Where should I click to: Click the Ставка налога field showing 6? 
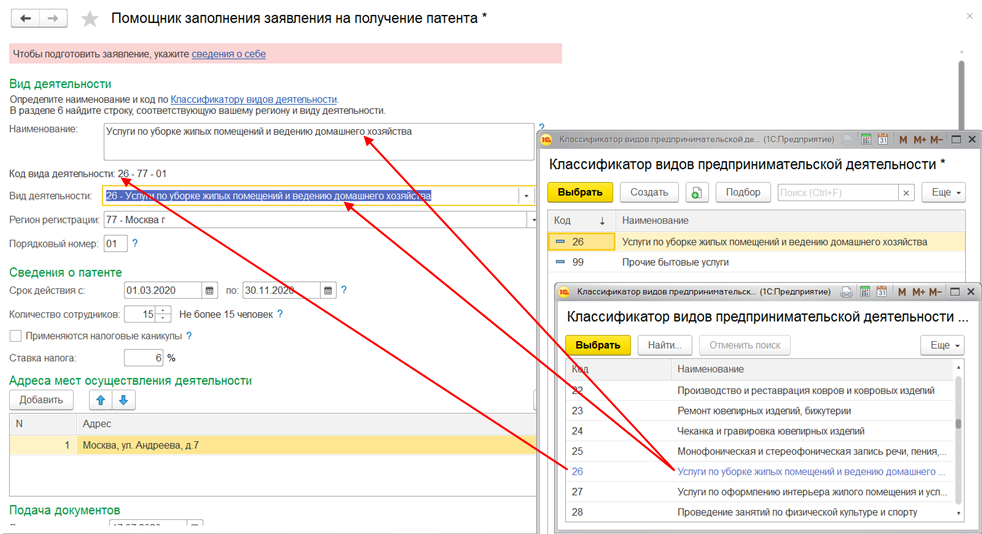pyautogui.click(x=143, y=358)
